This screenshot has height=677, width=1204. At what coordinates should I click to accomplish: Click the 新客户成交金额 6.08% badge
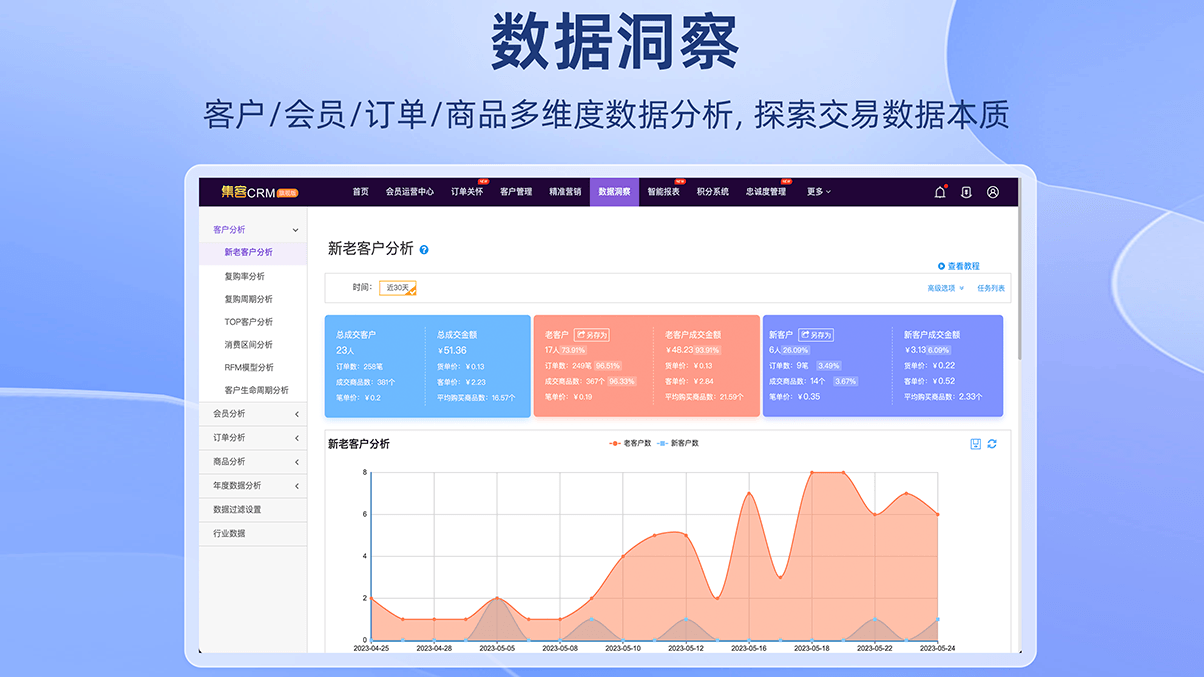pos(938,351)
